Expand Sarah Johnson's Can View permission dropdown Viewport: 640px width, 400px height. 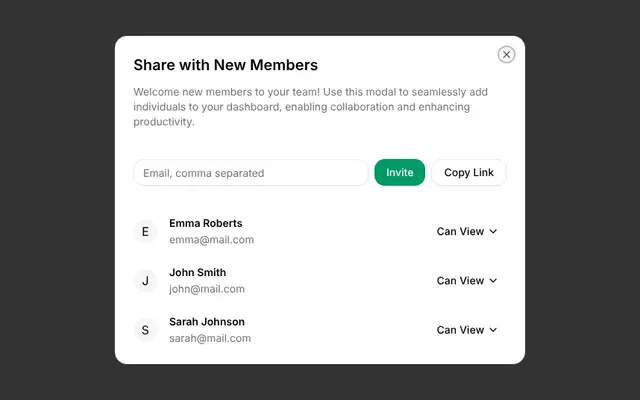coord(467,330)
